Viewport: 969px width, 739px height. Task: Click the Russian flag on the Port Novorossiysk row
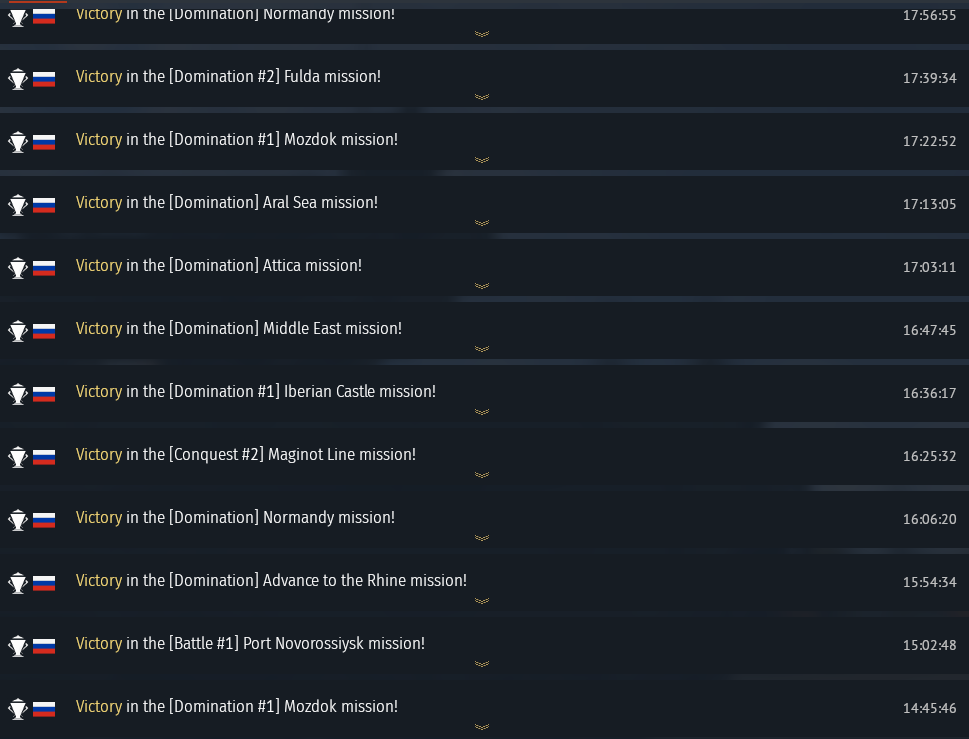pyautogui.click(x=44, y=646)
